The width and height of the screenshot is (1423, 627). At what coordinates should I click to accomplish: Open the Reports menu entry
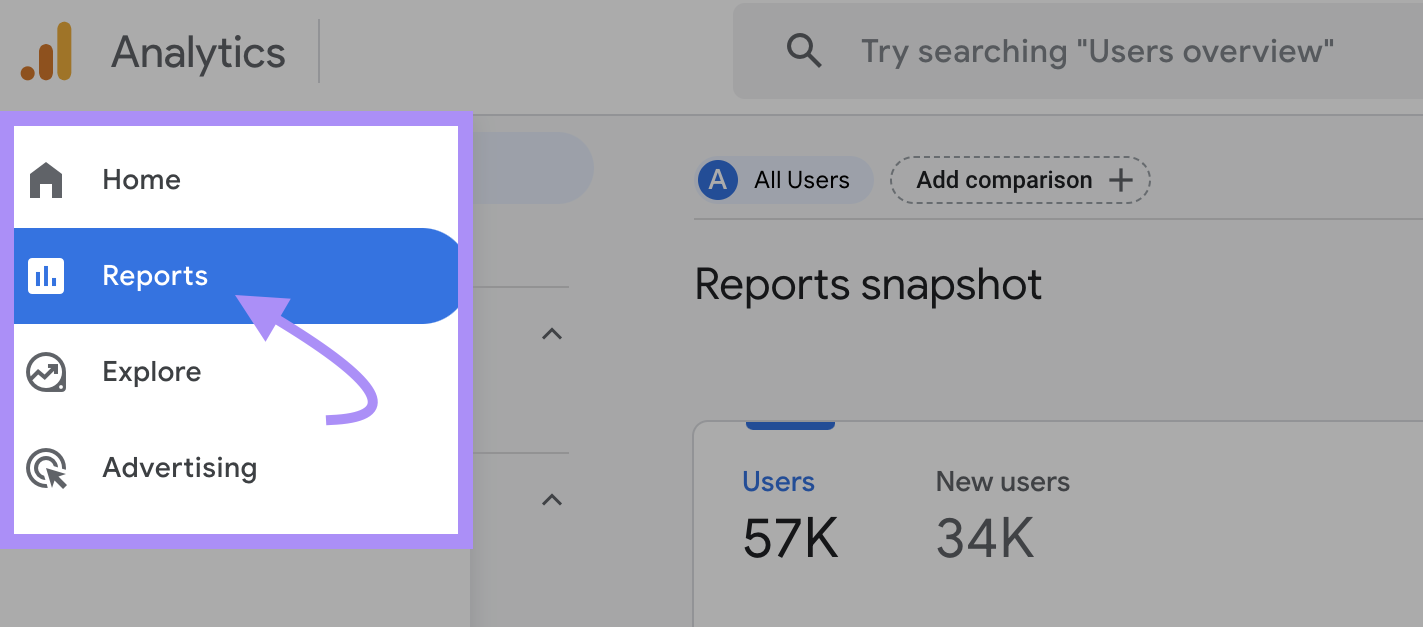tap(155, 276)
